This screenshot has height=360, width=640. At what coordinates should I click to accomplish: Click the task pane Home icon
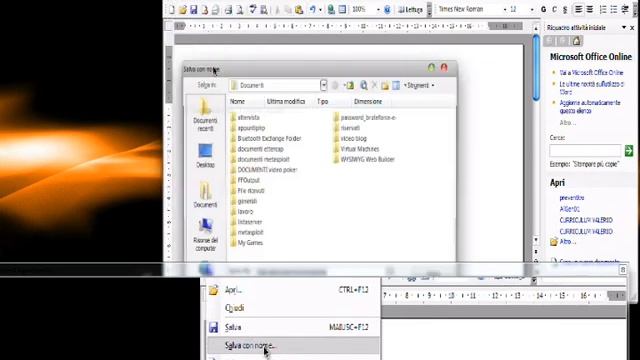[x=576, y=41]
